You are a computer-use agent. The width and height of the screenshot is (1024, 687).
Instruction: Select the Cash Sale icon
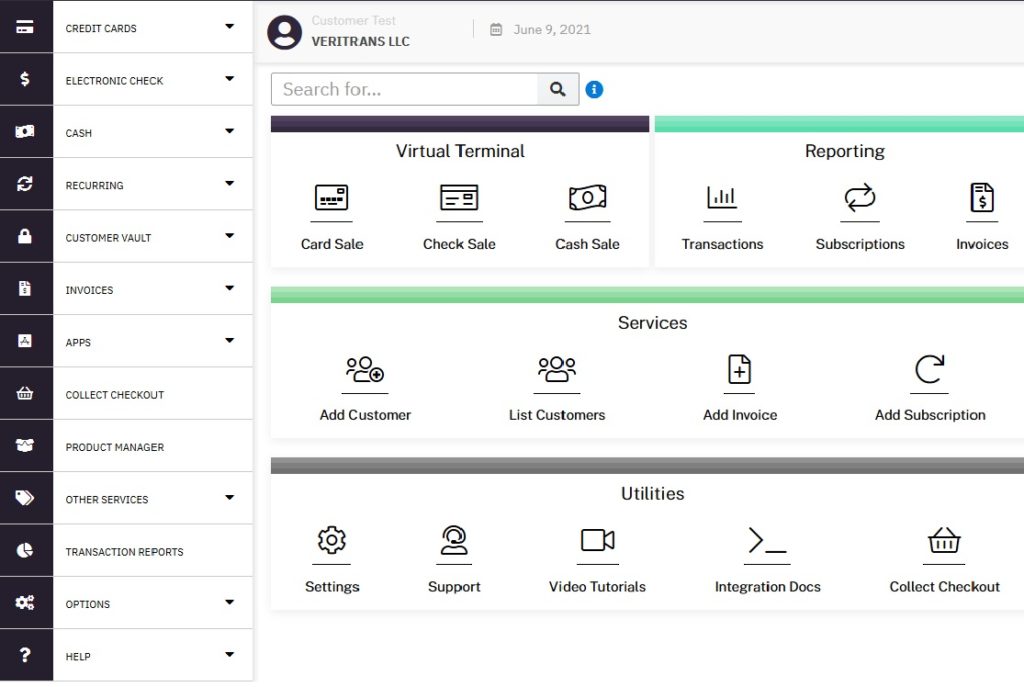click(x=587, y=198)
